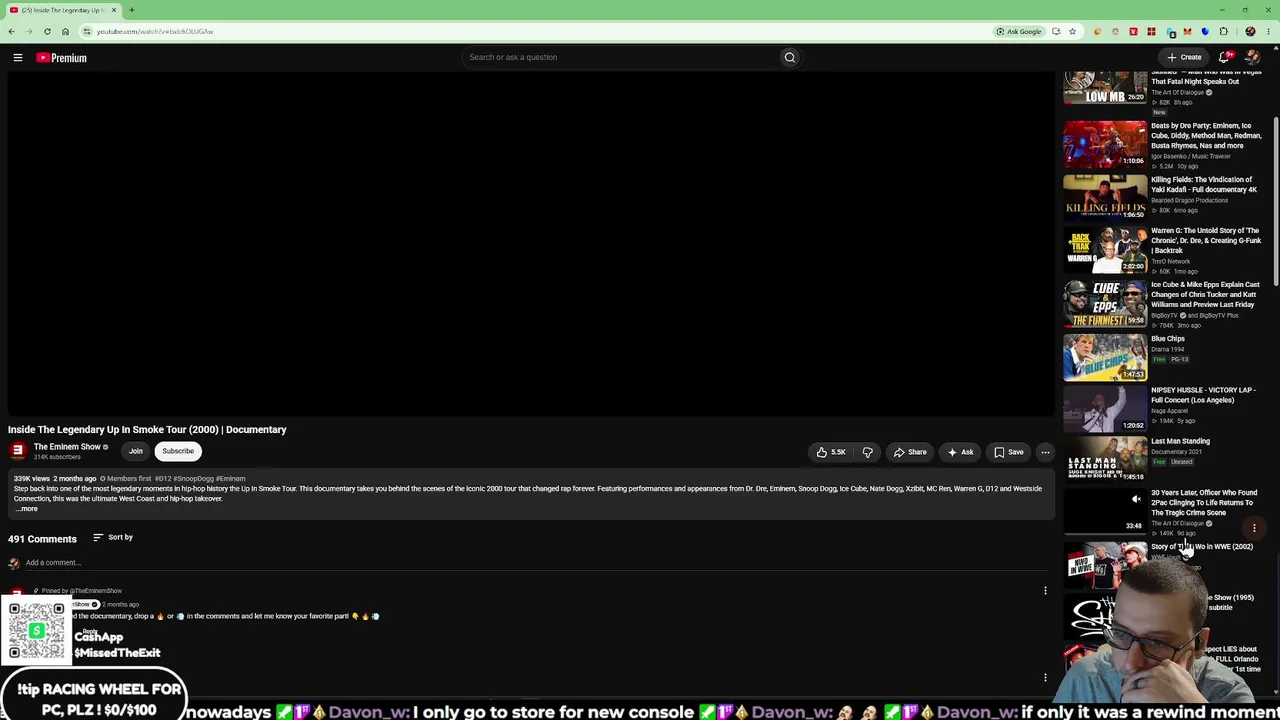The height and width of the screenshot is (720, 1280).
Task: Click The Eminem Show channel avatar
Action: tap(17, 451)
